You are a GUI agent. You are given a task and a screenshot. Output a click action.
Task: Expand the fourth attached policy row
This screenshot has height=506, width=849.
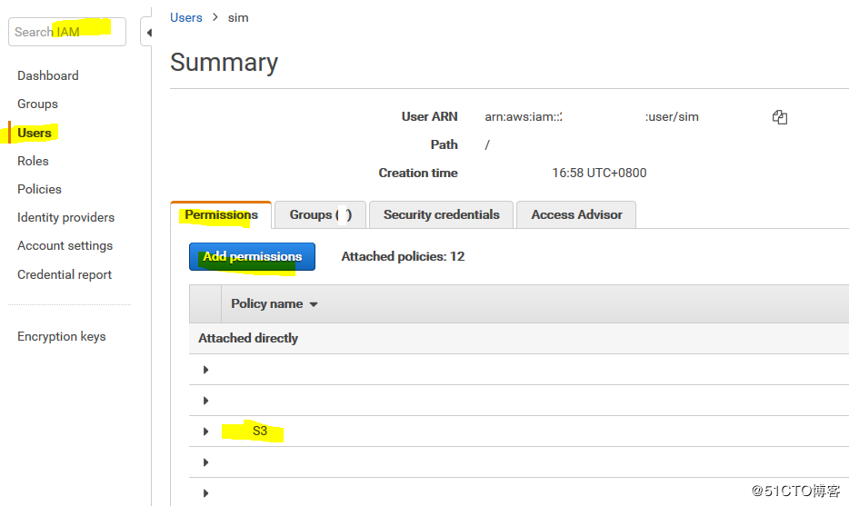(206, 463)
